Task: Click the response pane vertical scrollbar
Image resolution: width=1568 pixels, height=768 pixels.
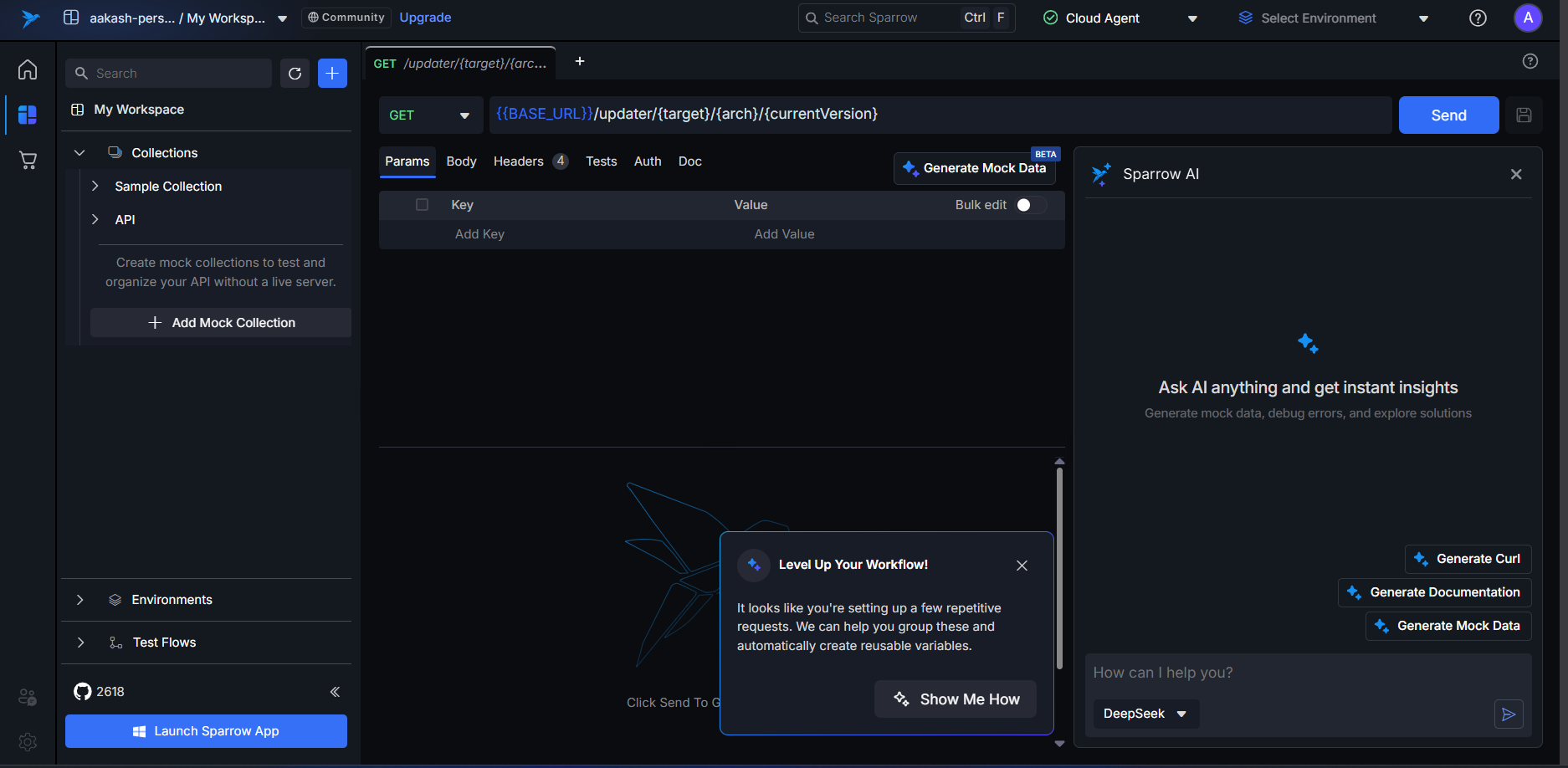Action: [1059, 569]
